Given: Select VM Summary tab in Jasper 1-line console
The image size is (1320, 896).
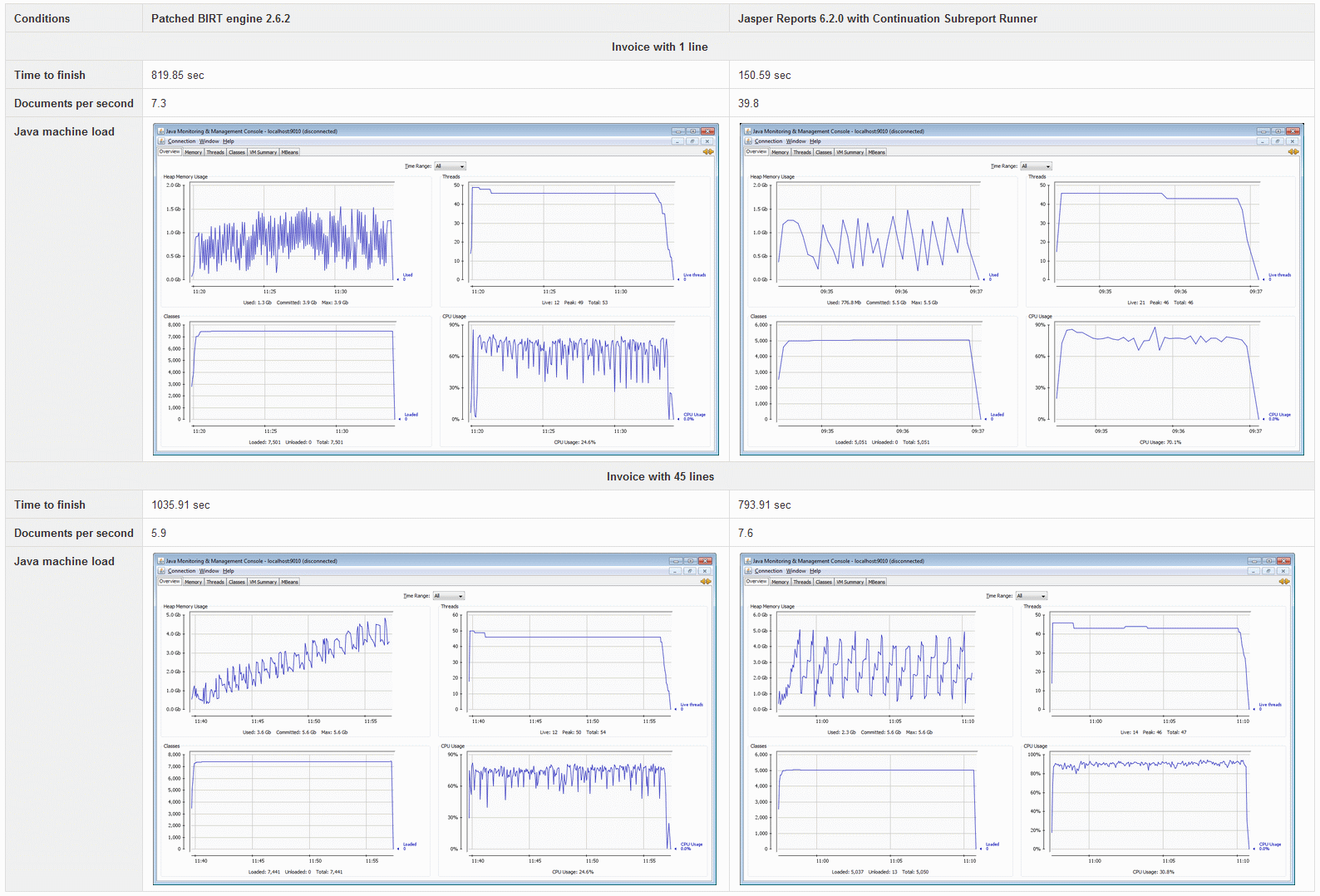Looking at the screenshot, I should click(x=850, y=152).
